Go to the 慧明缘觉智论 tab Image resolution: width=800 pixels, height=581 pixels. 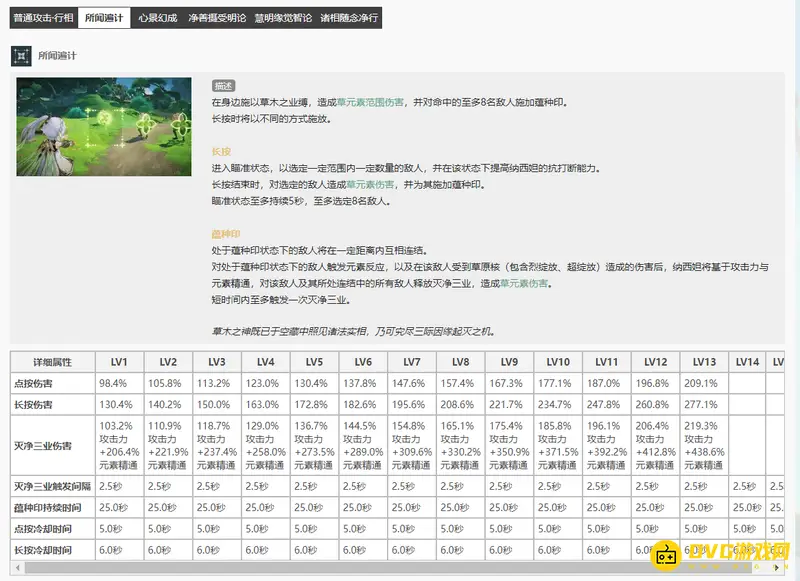[283, 18]
